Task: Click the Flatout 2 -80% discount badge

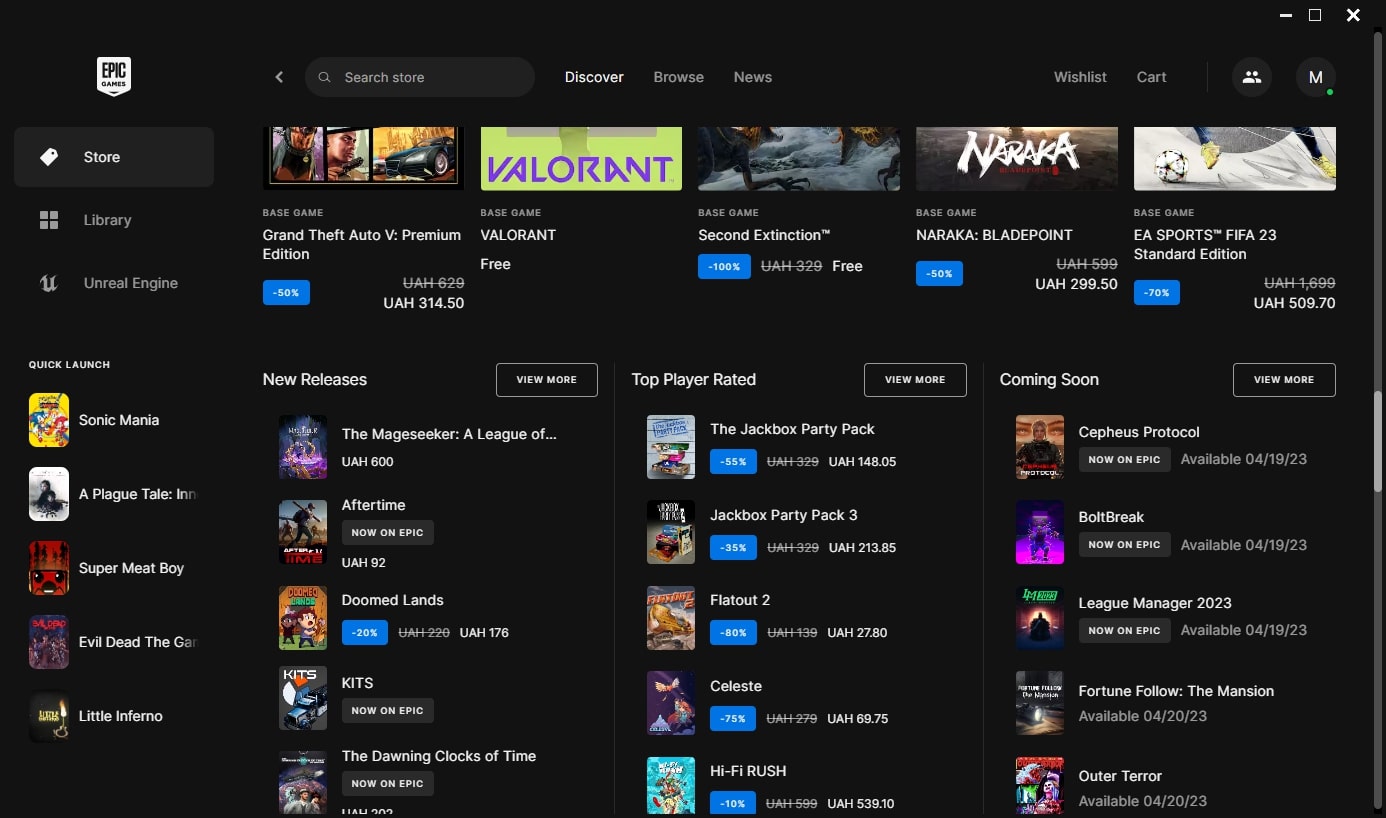Action: (x=733, y=633)
